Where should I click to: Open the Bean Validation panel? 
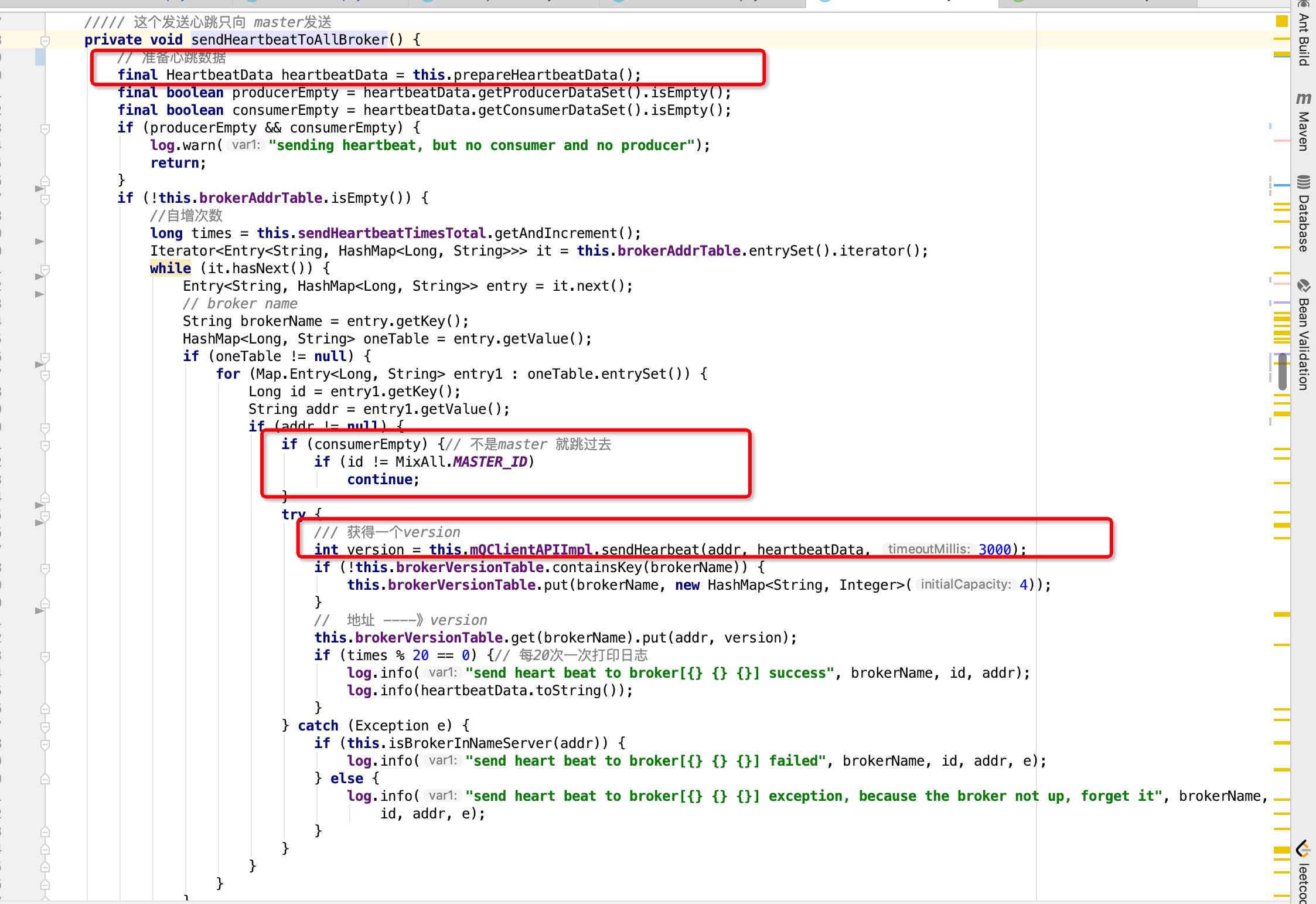[x=1303, y=334]
